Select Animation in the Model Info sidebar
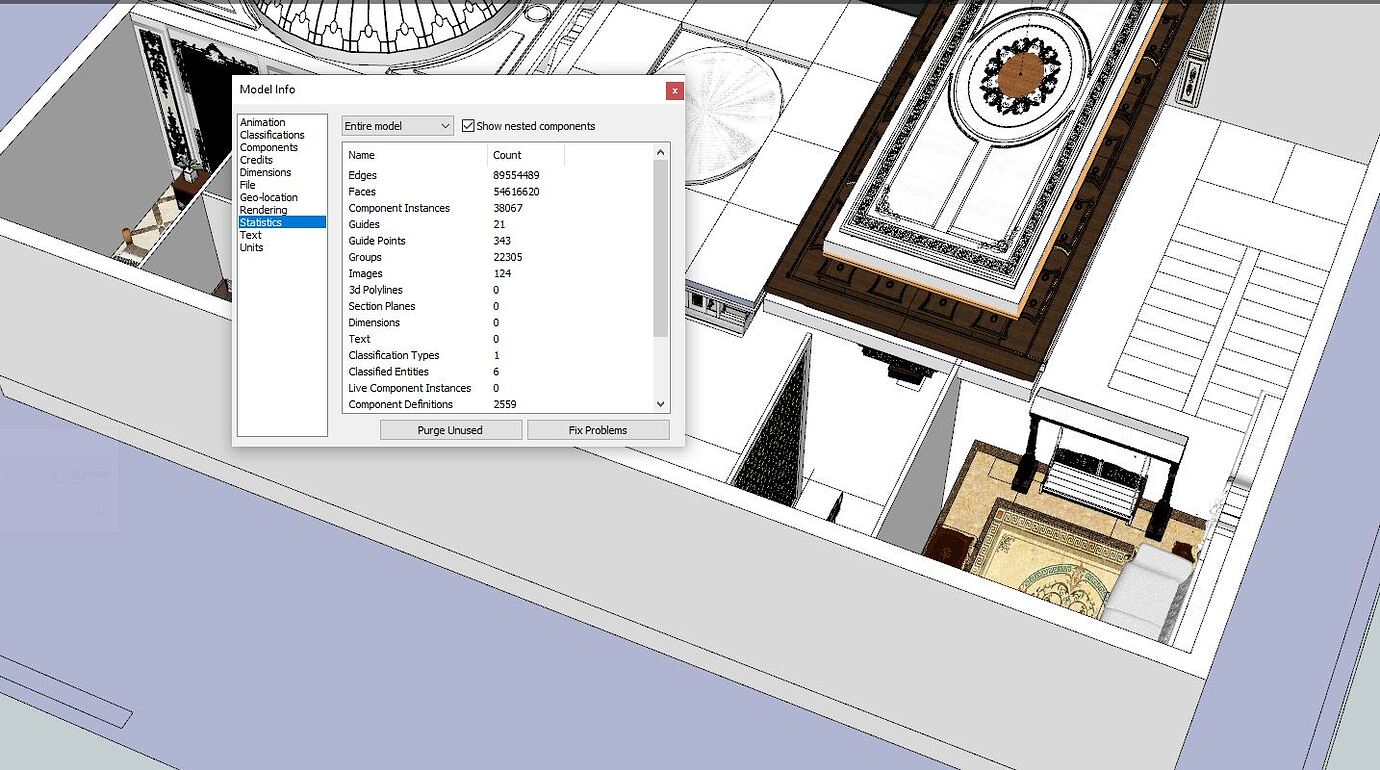This screenshot has width=1380, height=770. click(261, 121)
